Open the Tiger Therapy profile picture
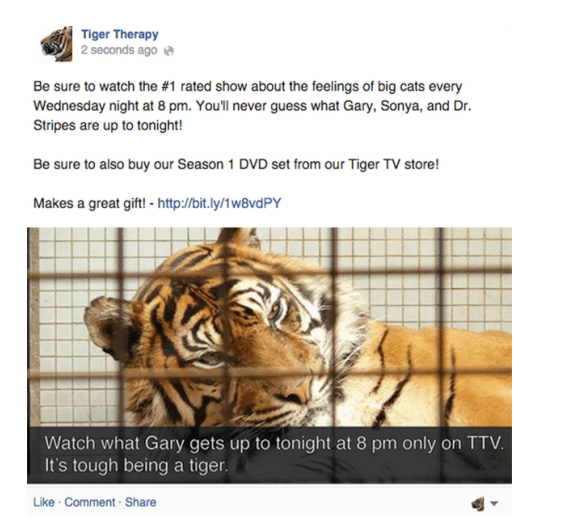 [x=56, y=43]
